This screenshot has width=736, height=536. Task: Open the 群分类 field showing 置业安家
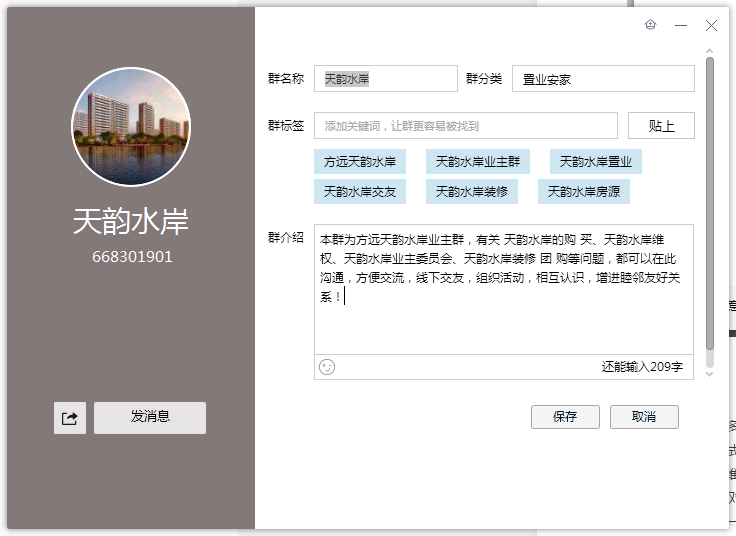(x=603, y=79)
